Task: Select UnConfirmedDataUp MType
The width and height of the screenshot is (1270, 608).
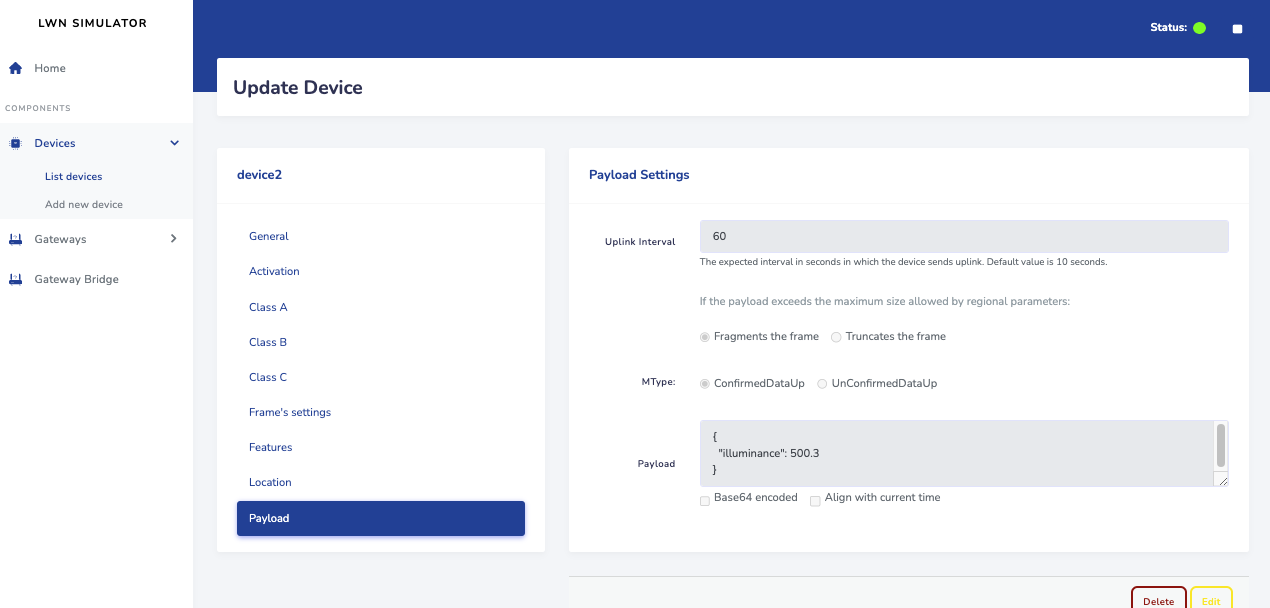Action: pyautogui.click(x=822, y=384)
